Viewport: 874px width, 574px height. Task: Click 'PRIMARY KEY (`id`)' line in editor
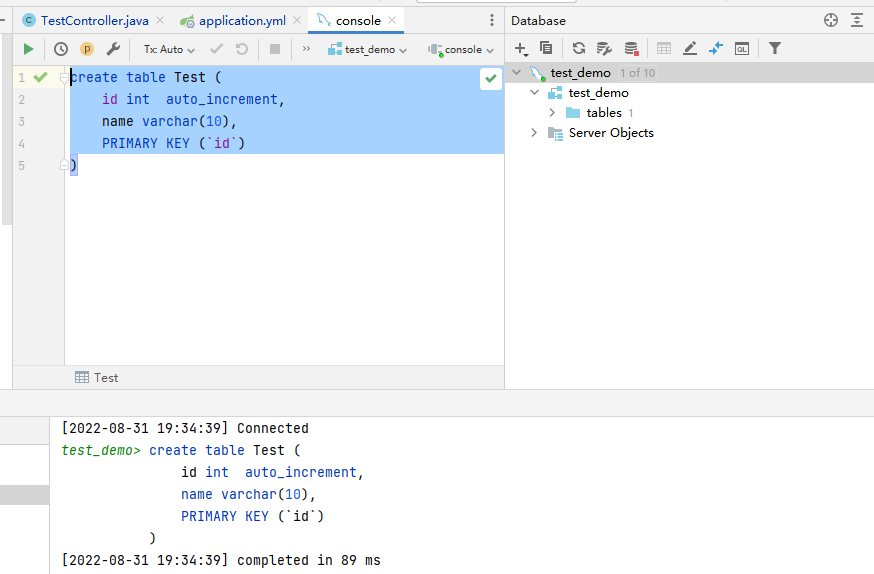pyautogui.click(x=173, y=143)
